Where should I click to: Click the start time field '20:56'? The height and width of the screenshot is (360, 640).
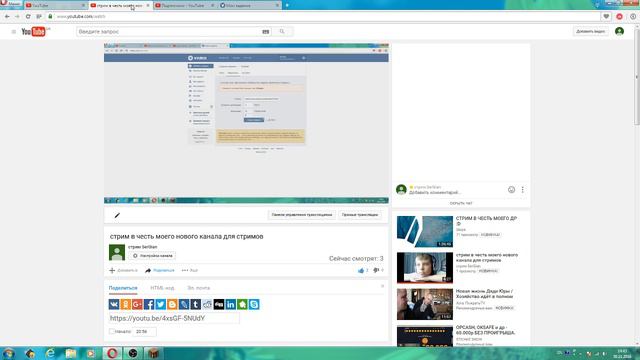144,331
